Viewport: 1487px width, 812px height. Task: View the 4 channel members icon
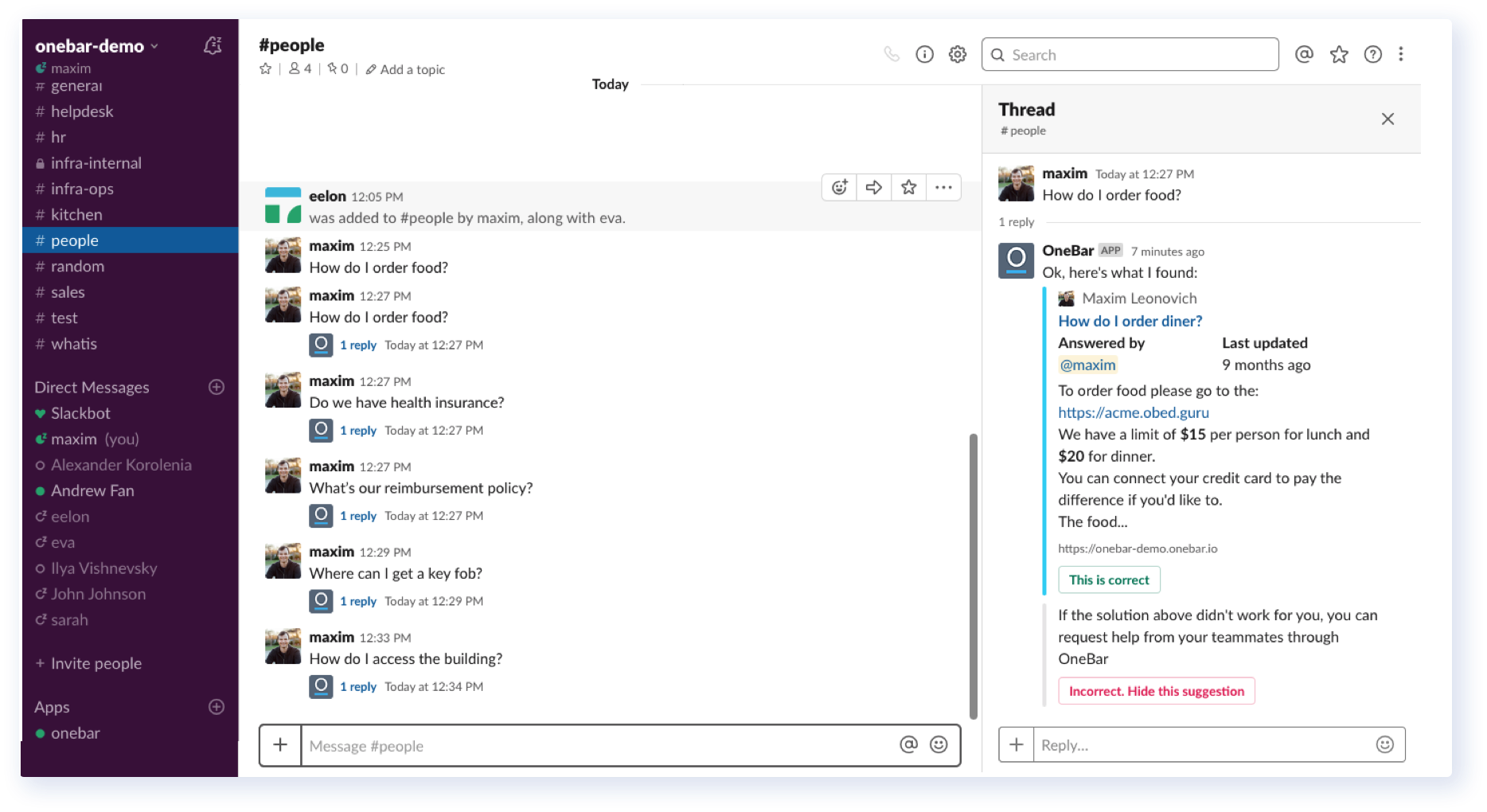pyautogui.click(x=300, y=69)
